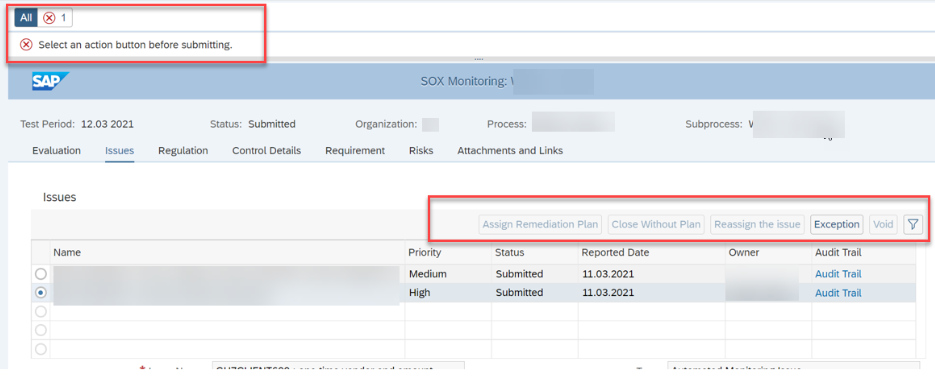Open Attachments and Links tab
Viewport: 935px width, 377px height.
[510, 150]
